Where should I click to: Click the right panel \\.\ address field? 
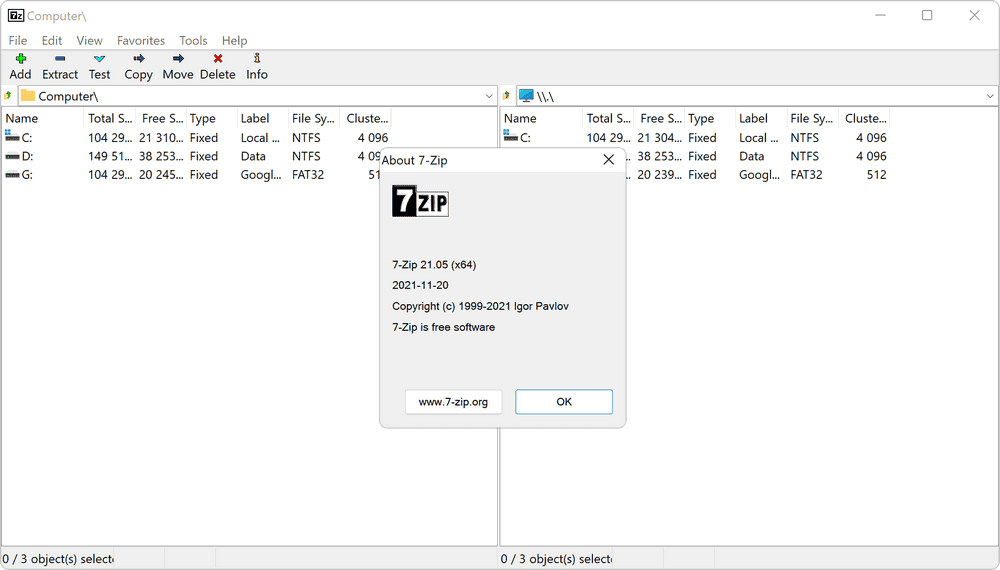(757, 96)
